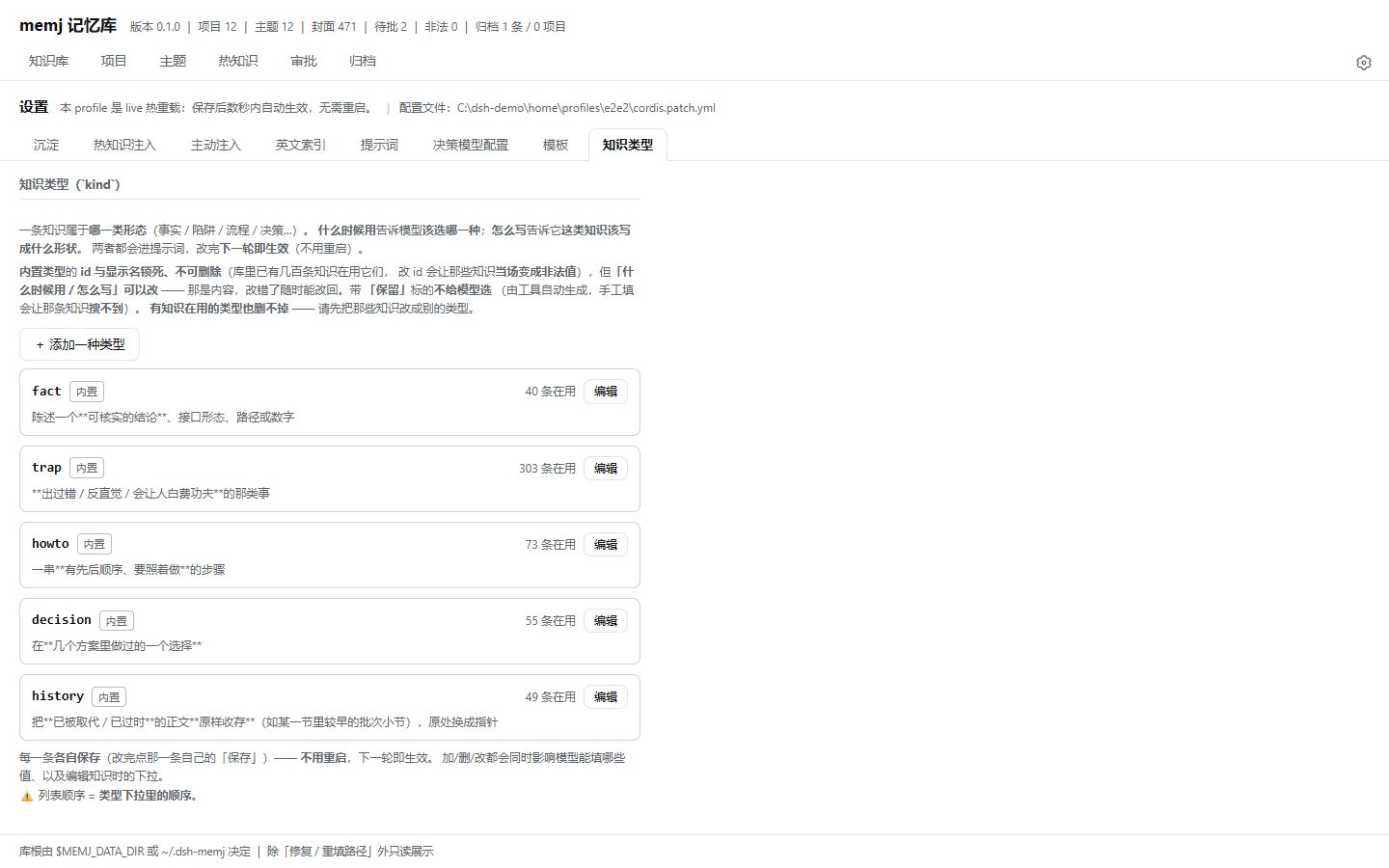Edit the howto knowledge type
The image size is (1389, 868).
(606, 544)
